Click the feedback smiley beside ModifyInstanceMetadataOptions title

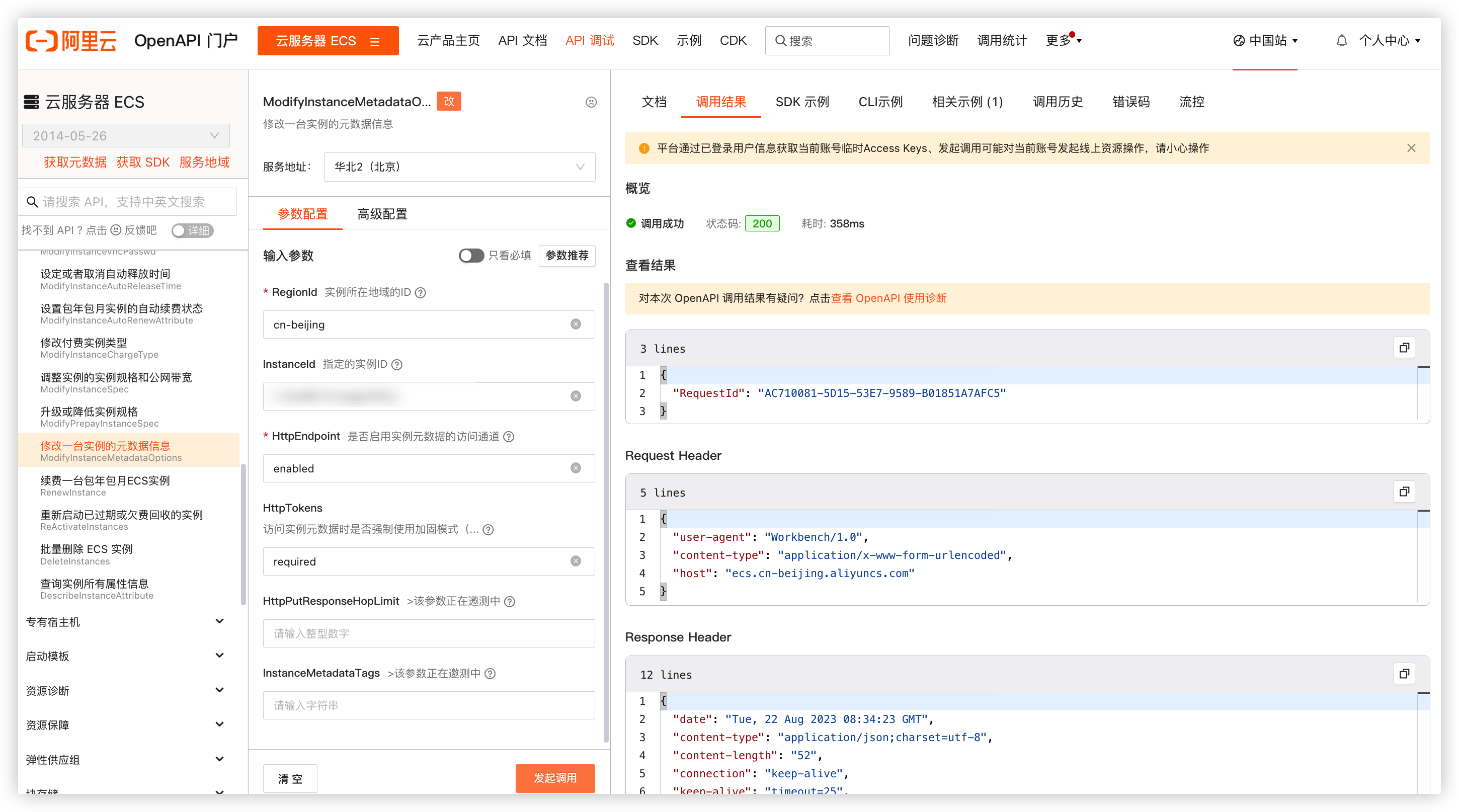tap(591, 102)
